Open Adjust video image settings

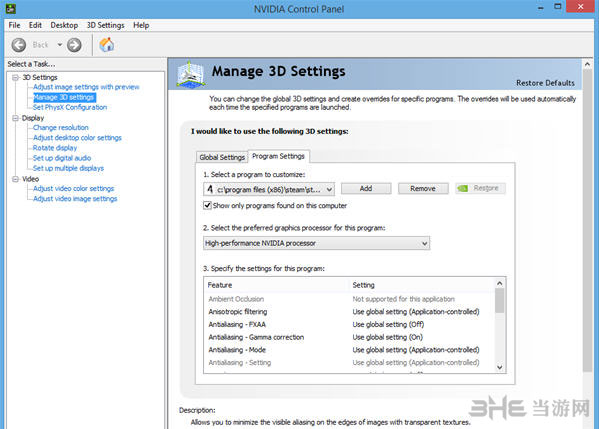pyautogui.click(x=75, y=199)
